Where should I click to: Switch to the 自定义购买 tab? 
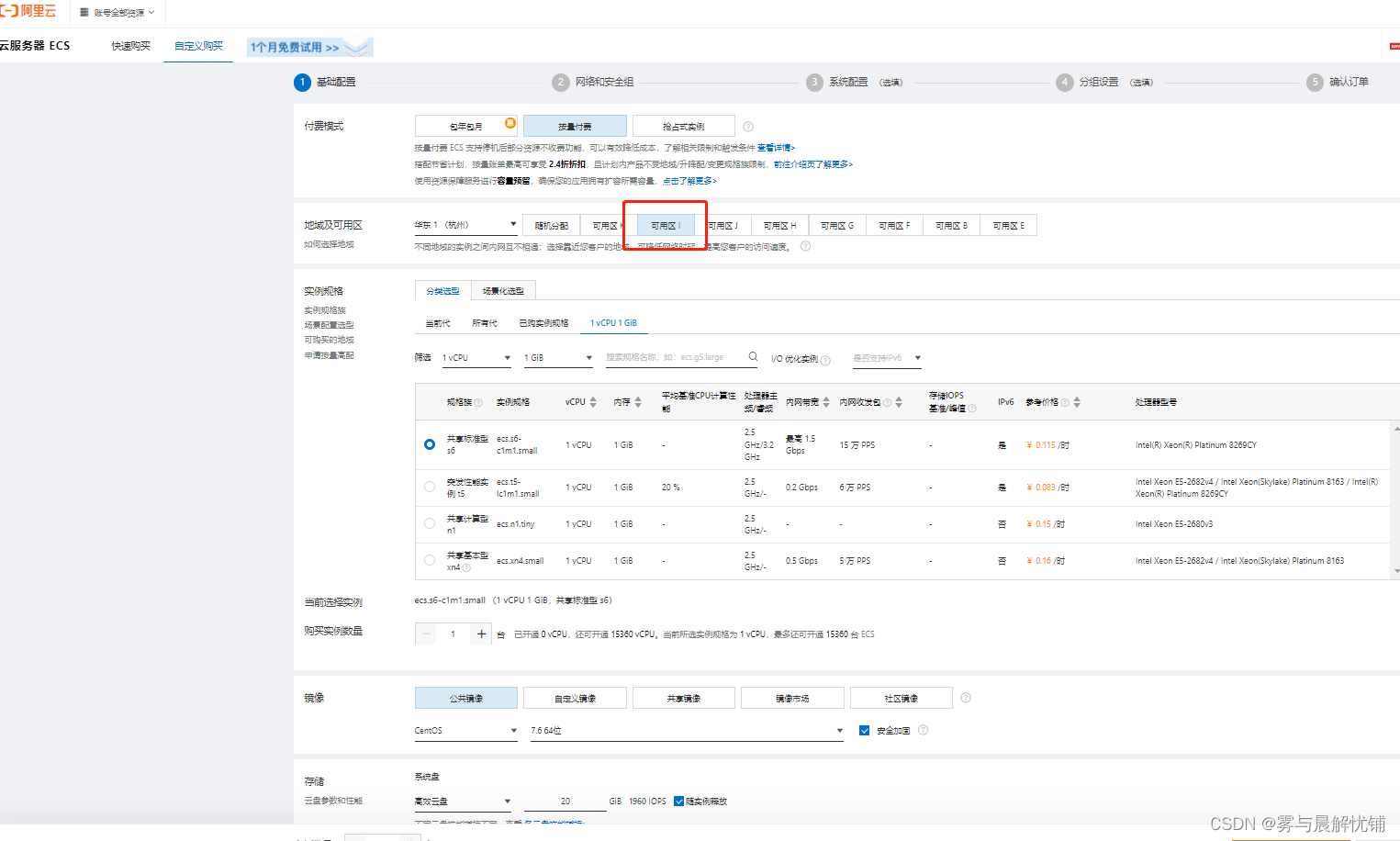point(198,46)
